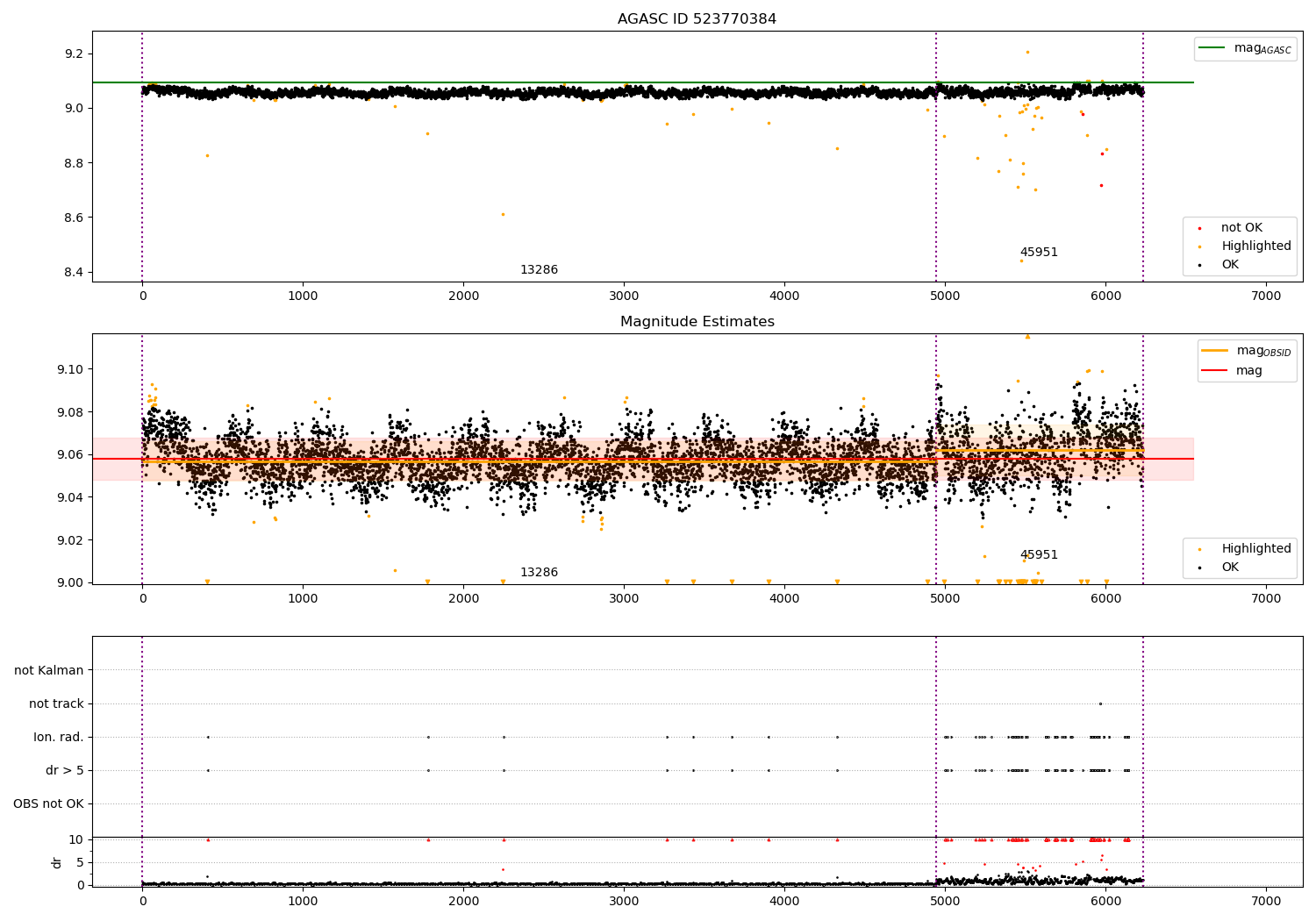The height and width of the screenshot is (921, 1316).
Task: Click the 8.8 y-tick in top plot
Action: 74,164
